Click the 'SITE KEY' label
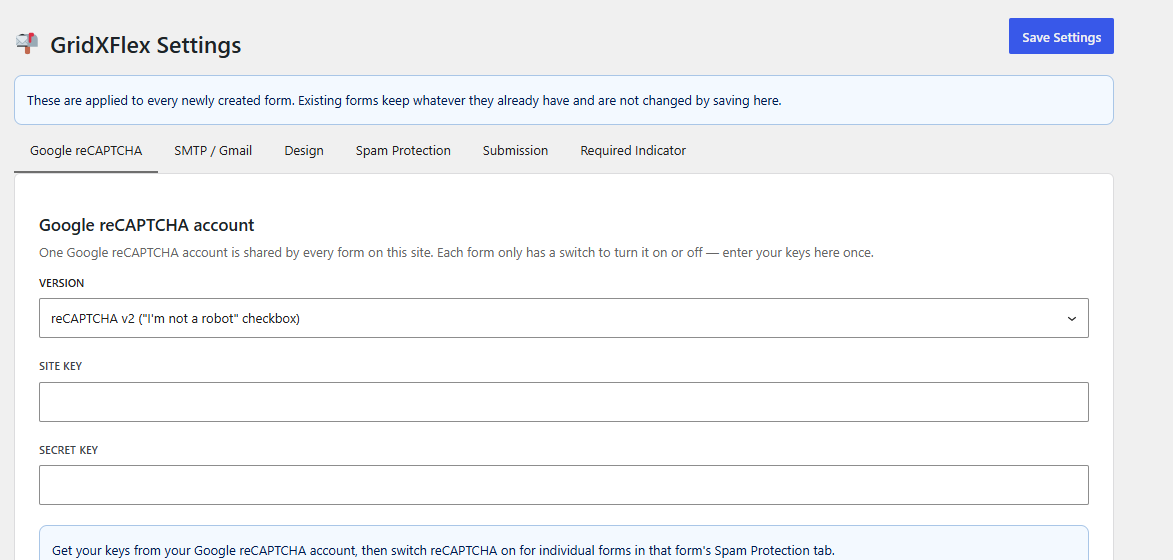Image resolution: width=1173 pixels, height=560 pixels. 61,366
